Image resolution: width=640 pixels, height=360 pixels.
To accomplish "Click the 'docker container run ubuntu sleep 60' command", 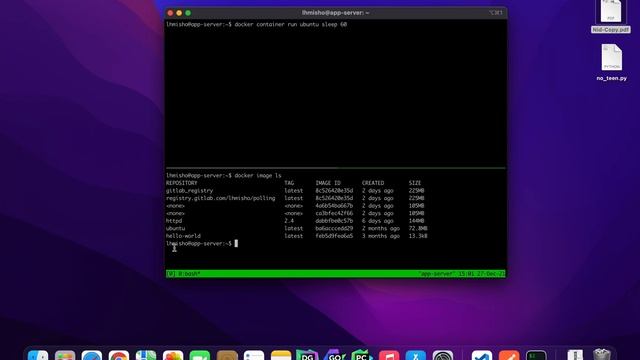I will (291, 24).
